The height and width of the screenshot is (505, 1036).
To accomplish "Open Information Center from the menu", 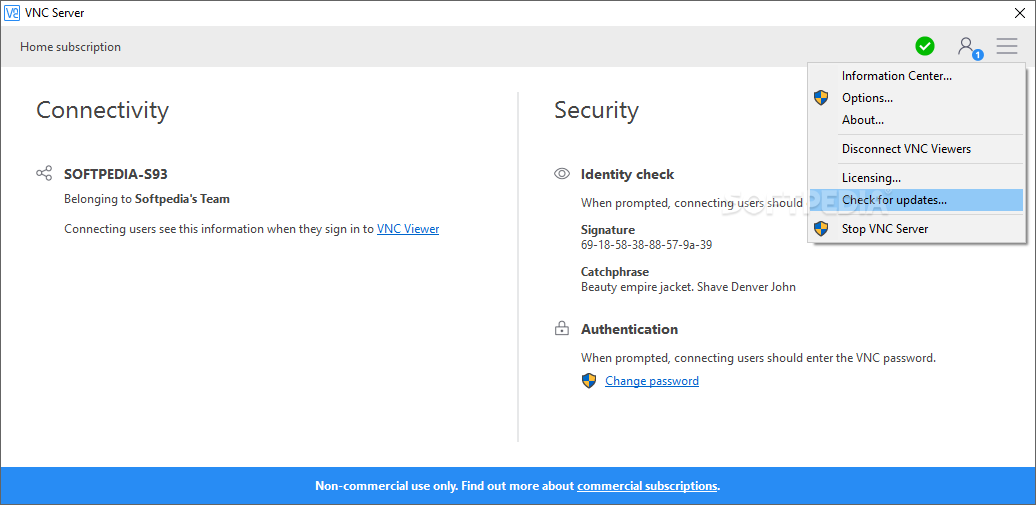I will coord(916,76).
